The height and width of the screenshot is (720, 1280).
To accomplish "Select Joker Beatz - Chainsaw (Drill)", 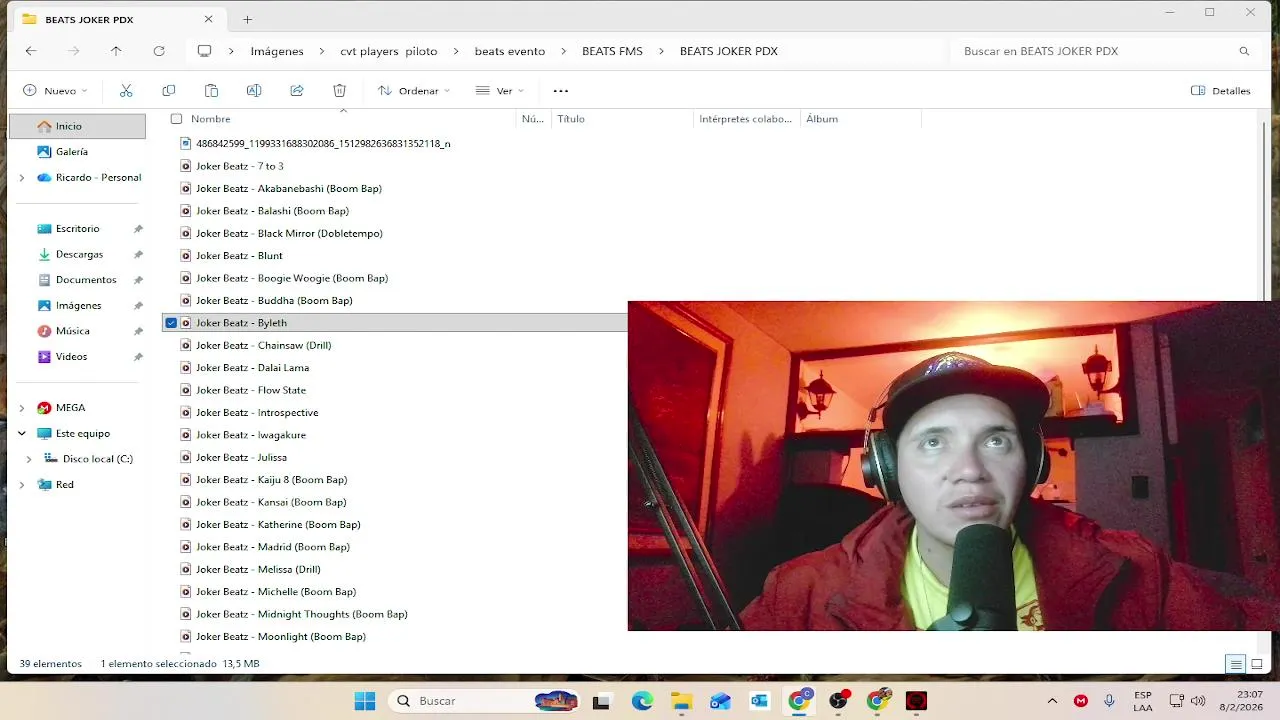I will tap(264, 345).
